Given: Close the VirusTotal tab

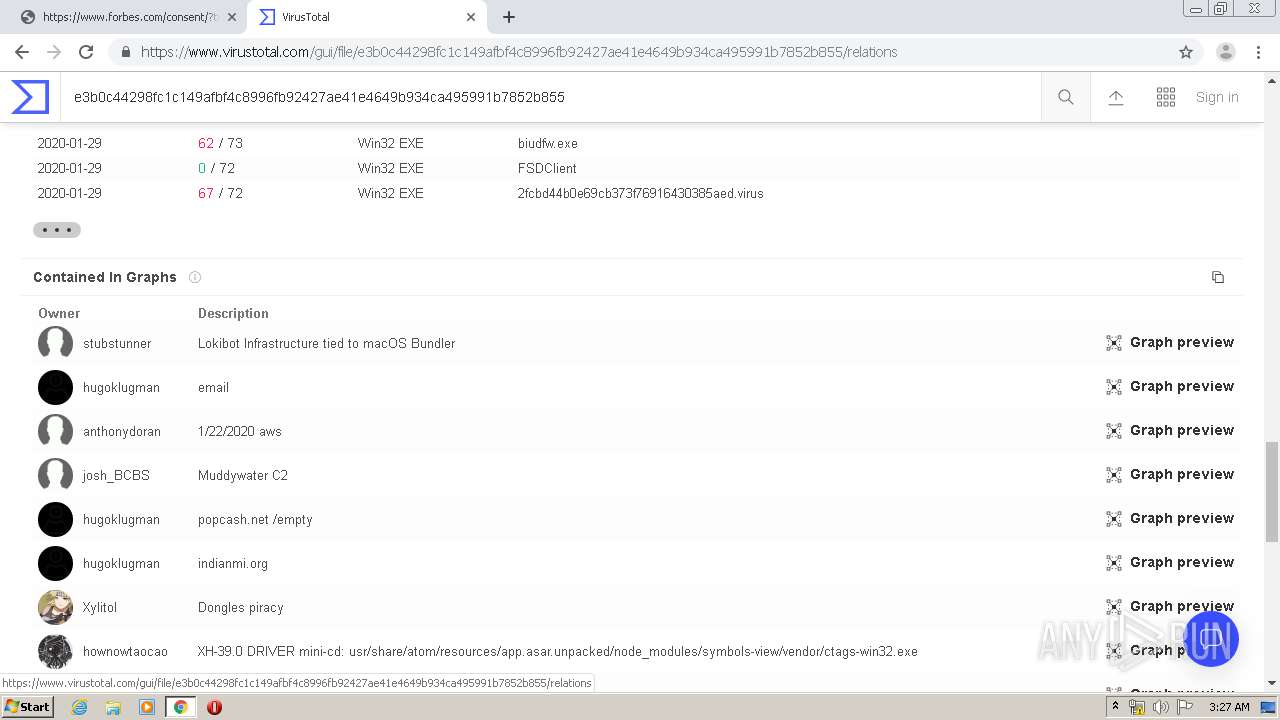Looking at the screenshot, I should (x=470, y=17).
